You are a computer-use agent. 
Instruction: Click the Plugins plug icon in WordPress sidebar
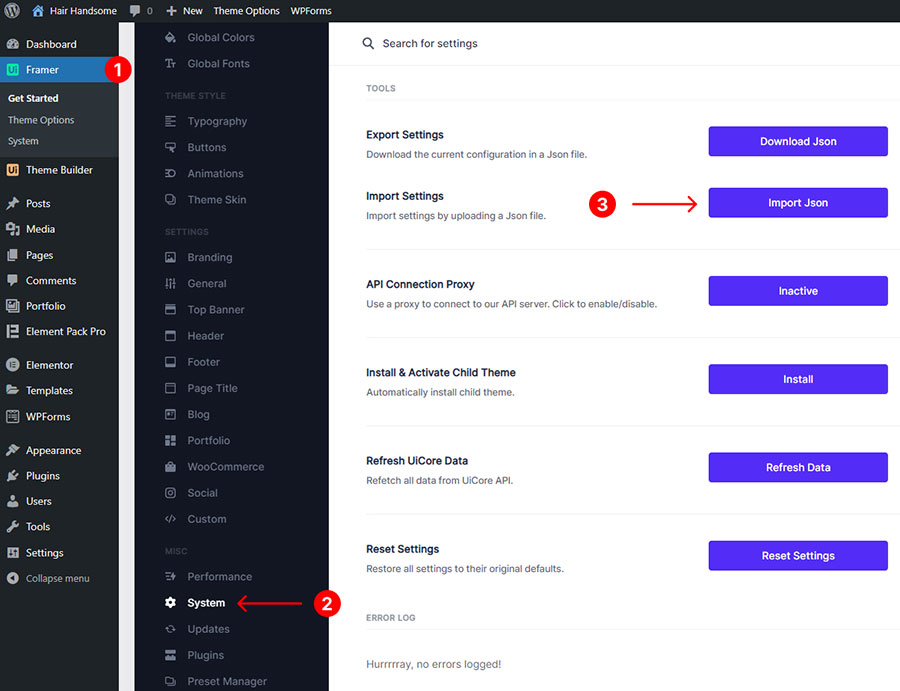(x=13, y=476)
